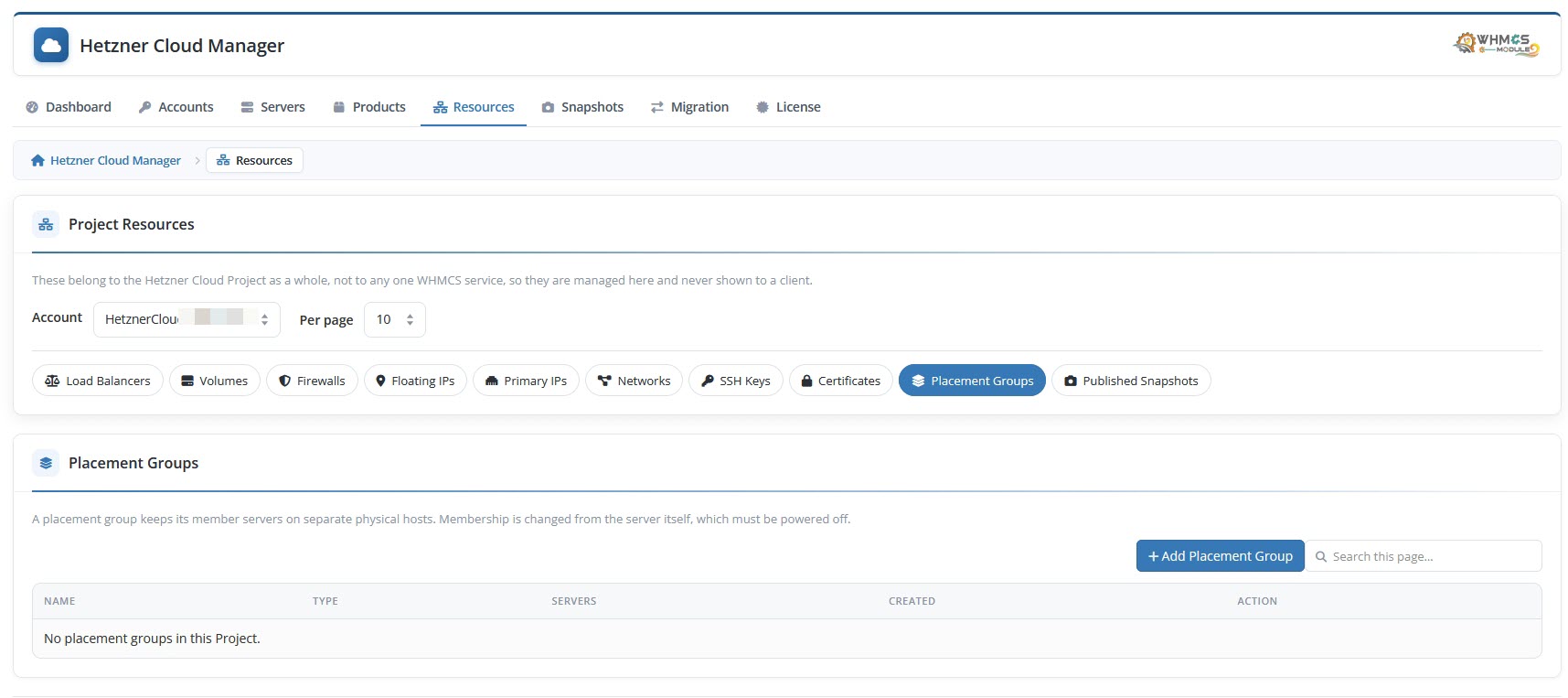The image size is (1568, 698).
Task: Open the Account dropdown
Action: click(187, 319)
